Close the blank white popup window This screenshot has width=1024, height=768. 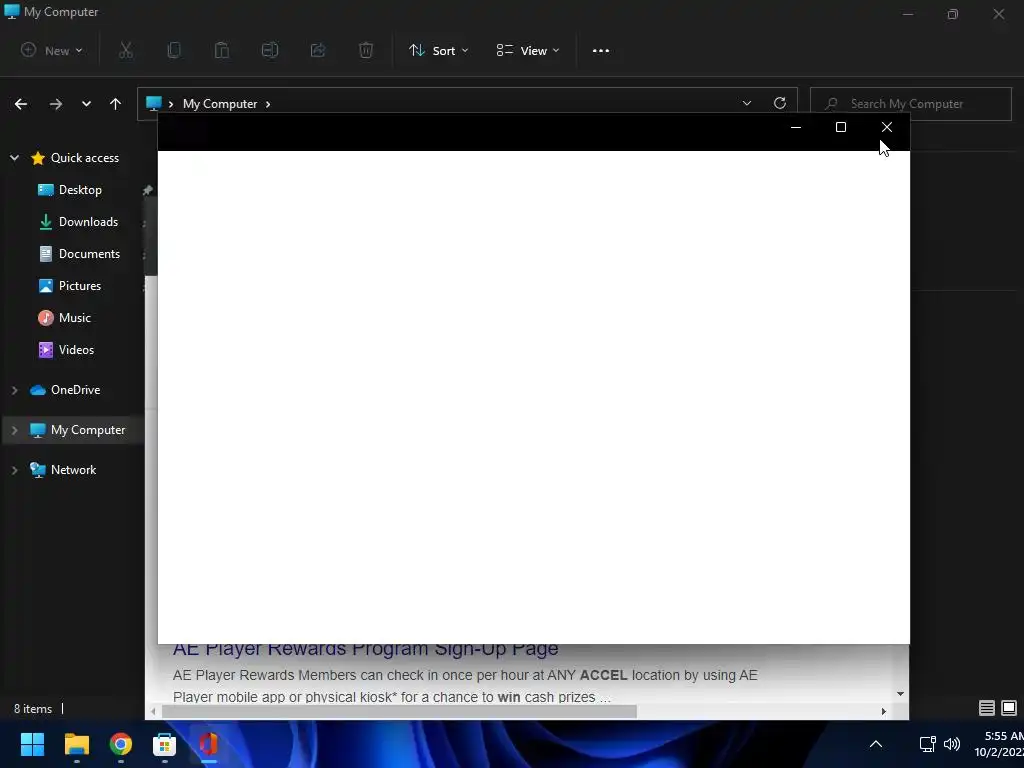tap(886, 127)
